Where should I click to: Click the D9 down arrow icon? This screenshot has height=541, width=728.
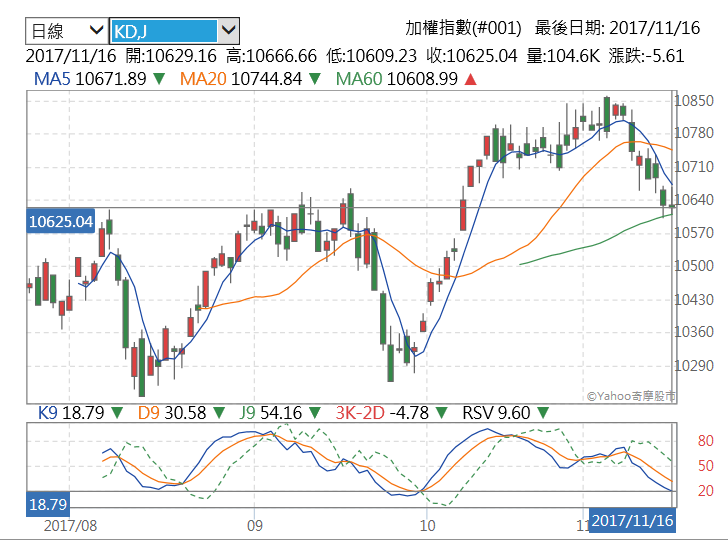coord(217,412)
